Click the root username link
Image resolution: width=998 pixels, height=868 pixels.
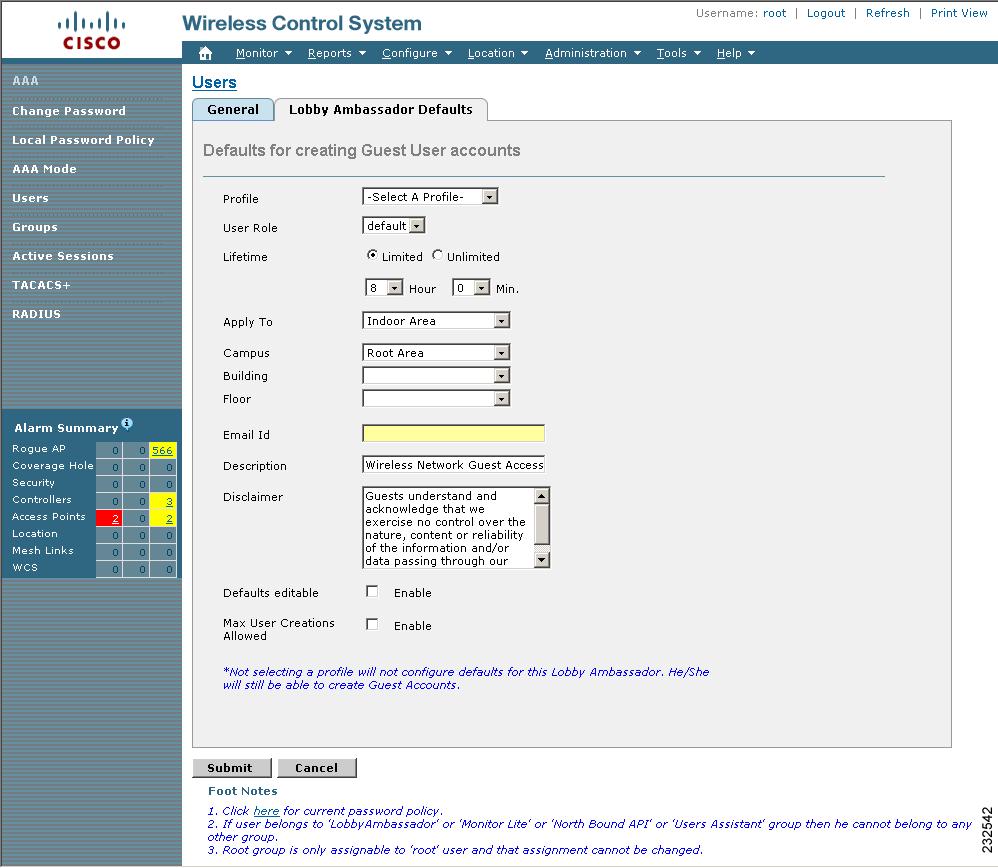coord(775,13)
